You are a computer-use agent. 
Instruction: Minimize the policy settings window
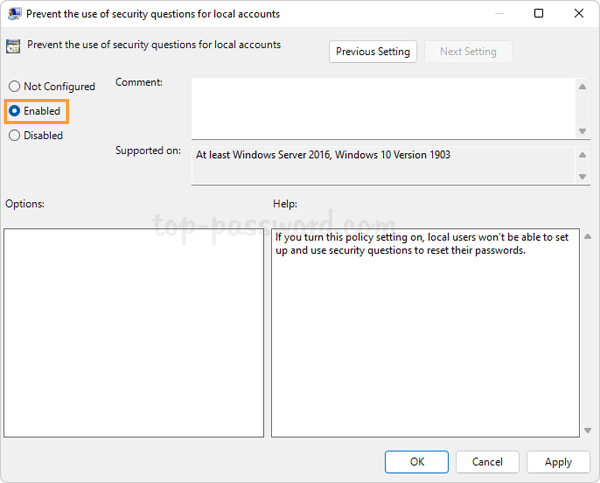495,14
